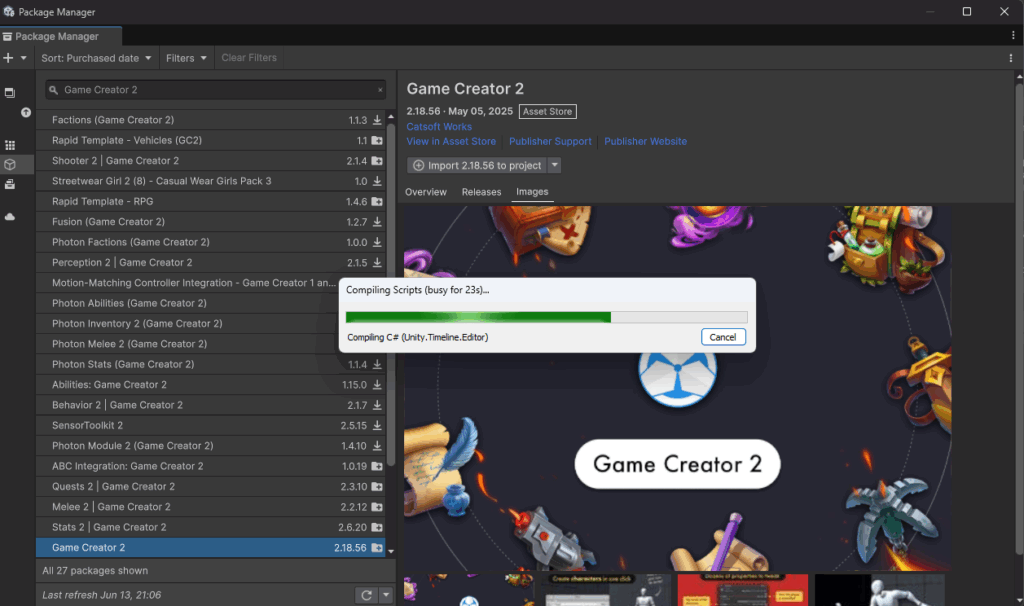Screen dimensions: 1024x606
Task: Click import icon for ABC Integration row
Action: (x=377, y=466)
